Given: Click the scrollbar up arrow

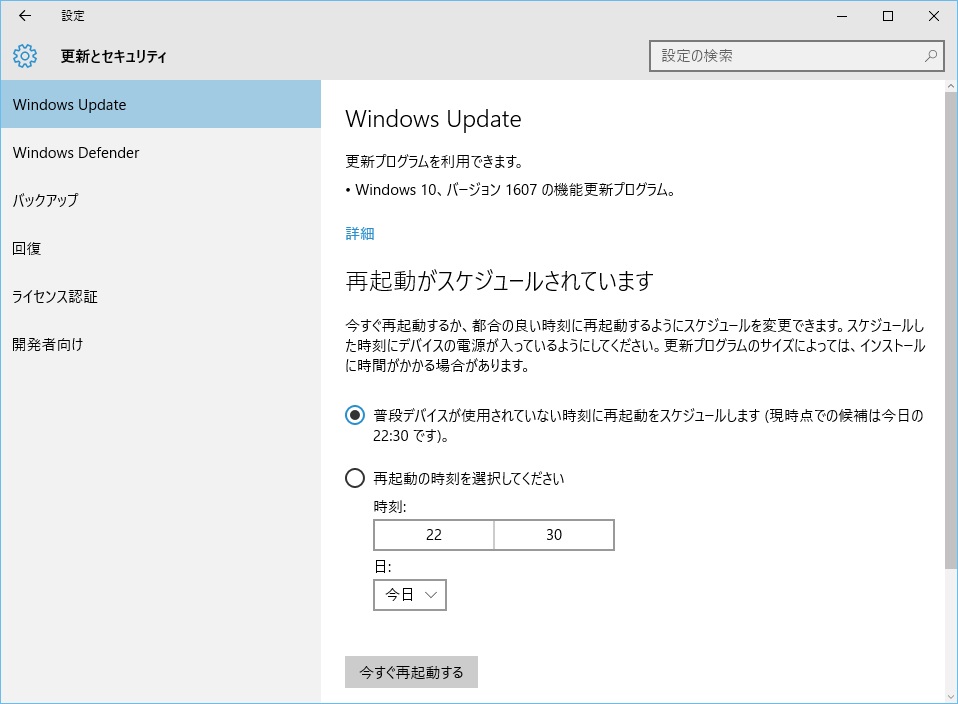Looking at the screenshot, I should click(x=951, y=86).
